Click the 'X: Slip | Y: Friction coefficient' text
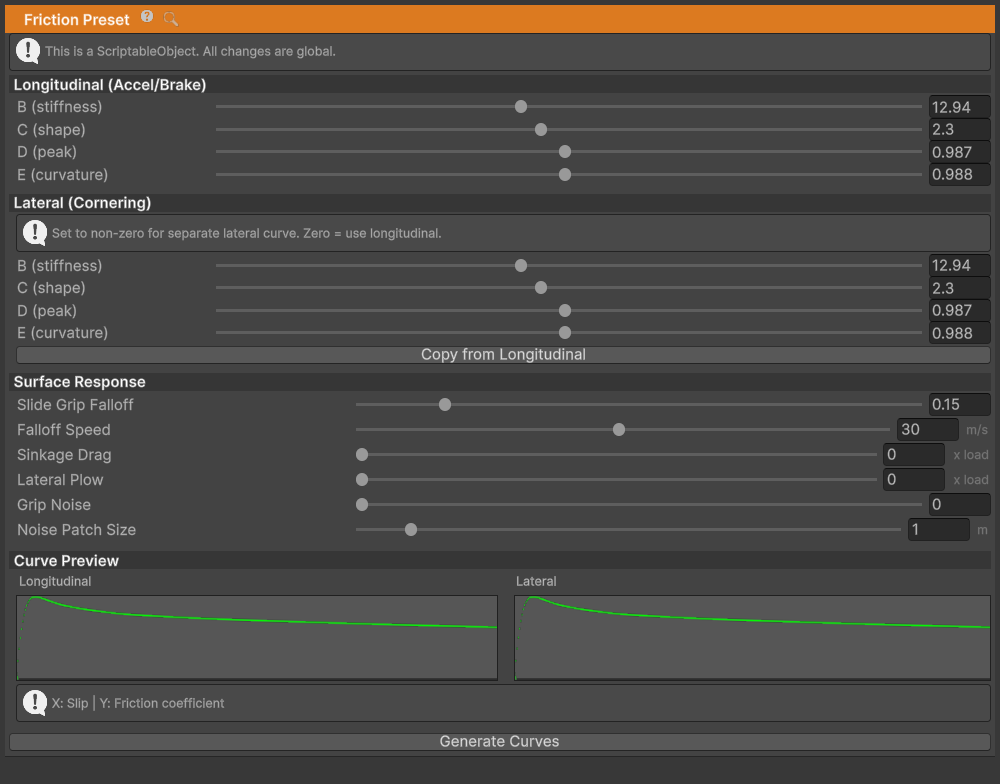 point(138,703)
